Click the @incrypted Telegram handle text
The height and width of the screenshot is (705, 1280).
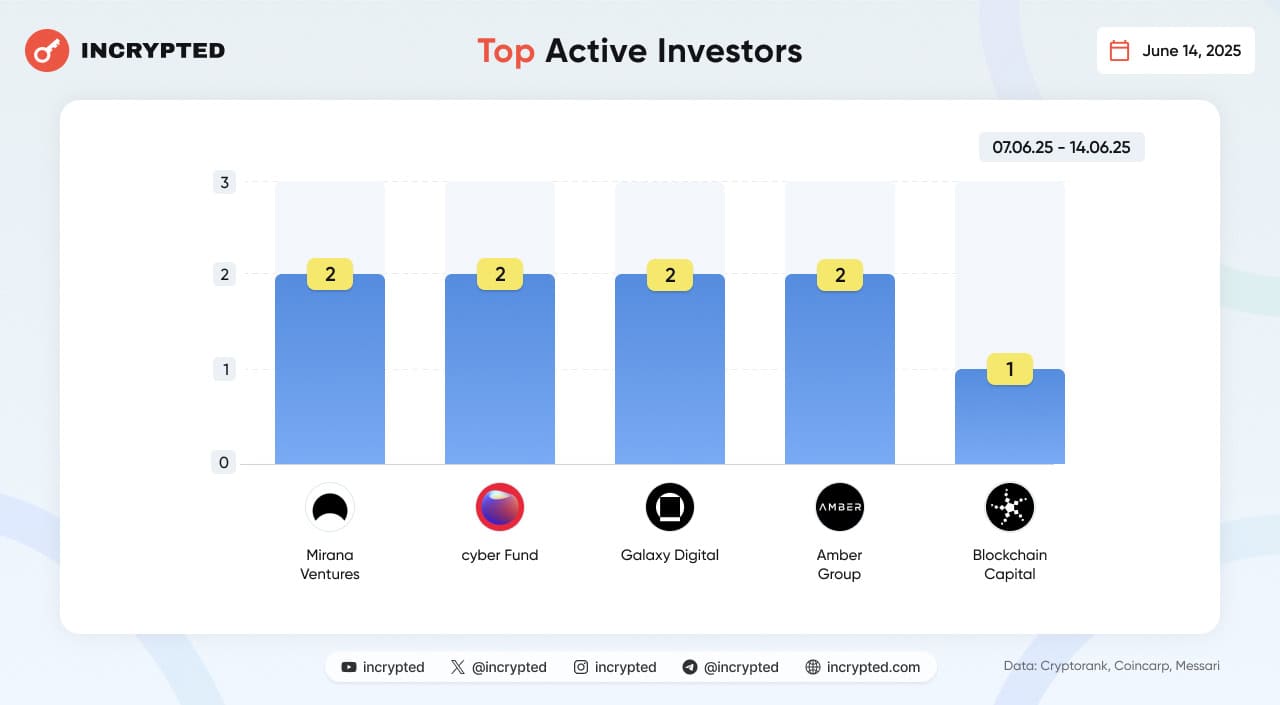tap(741, 667)
